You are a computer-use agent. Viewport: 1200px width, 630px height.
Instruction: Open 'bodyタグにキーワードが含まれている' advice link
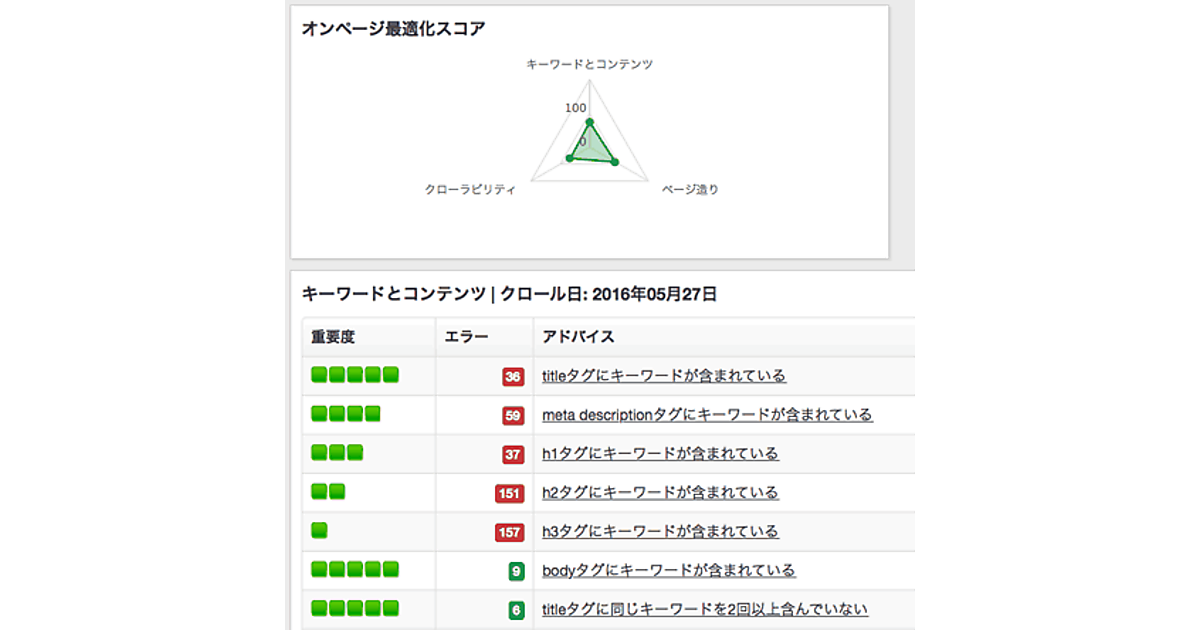[668, 571]
